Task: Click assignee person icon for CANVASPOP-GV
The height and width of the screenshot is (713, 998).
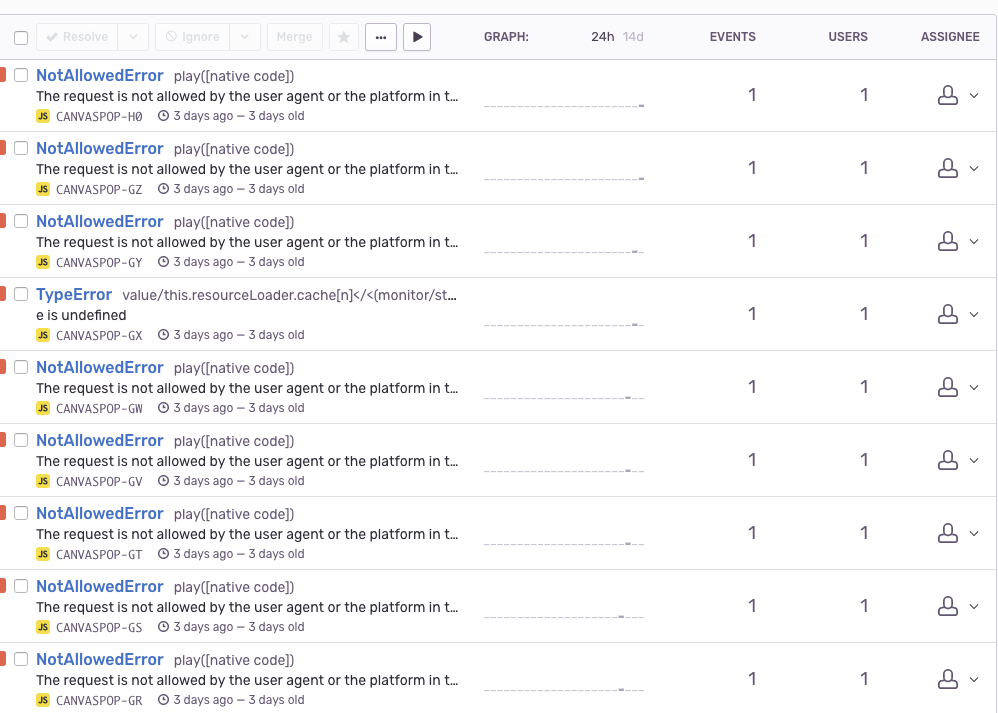Action: pyautogui.click(x=948, y=460)
